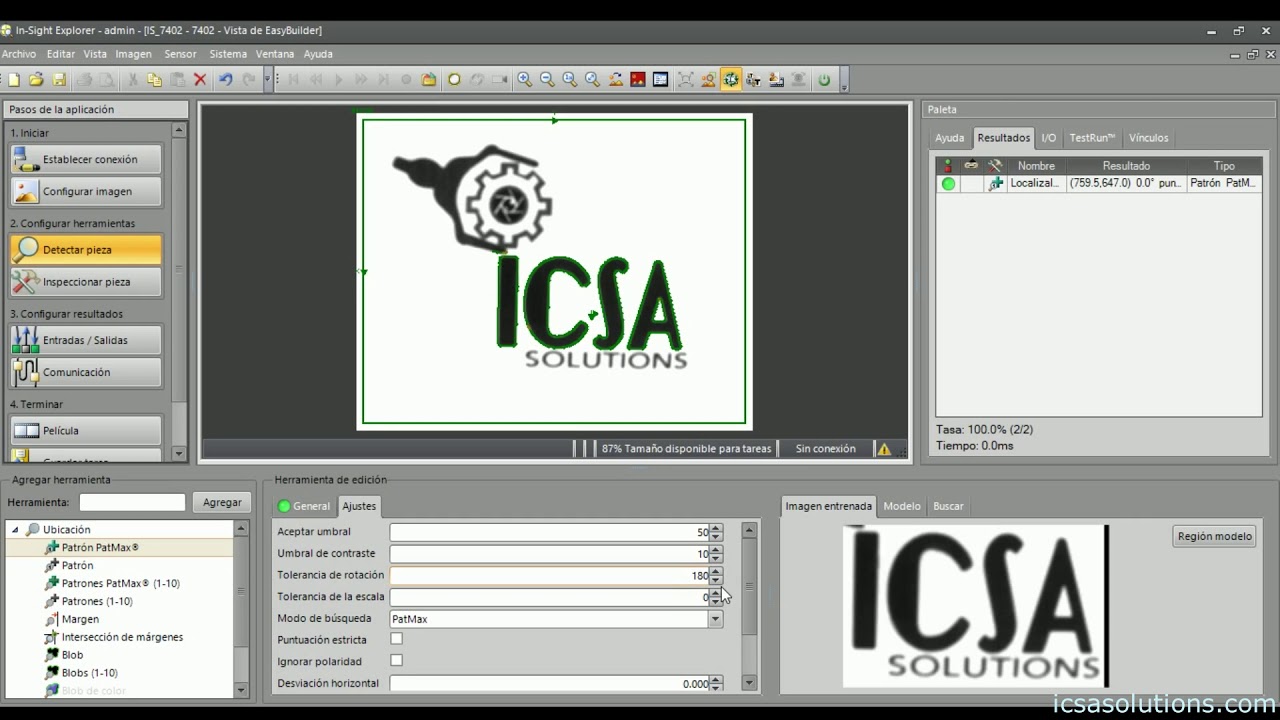Open the Archivo menu
Image resolution: width=1280 pixels, height=720 pixels.
[x=18, y=54]
